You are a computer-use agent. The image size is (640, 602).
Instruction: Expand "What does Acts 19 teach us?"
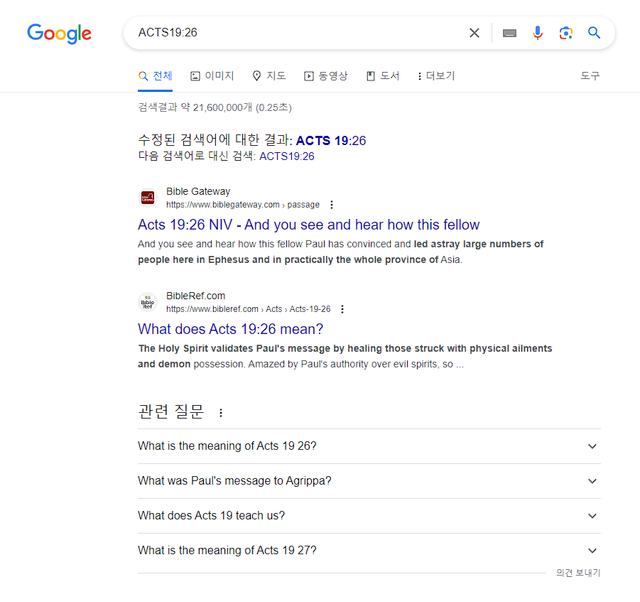tap(592, 516)
